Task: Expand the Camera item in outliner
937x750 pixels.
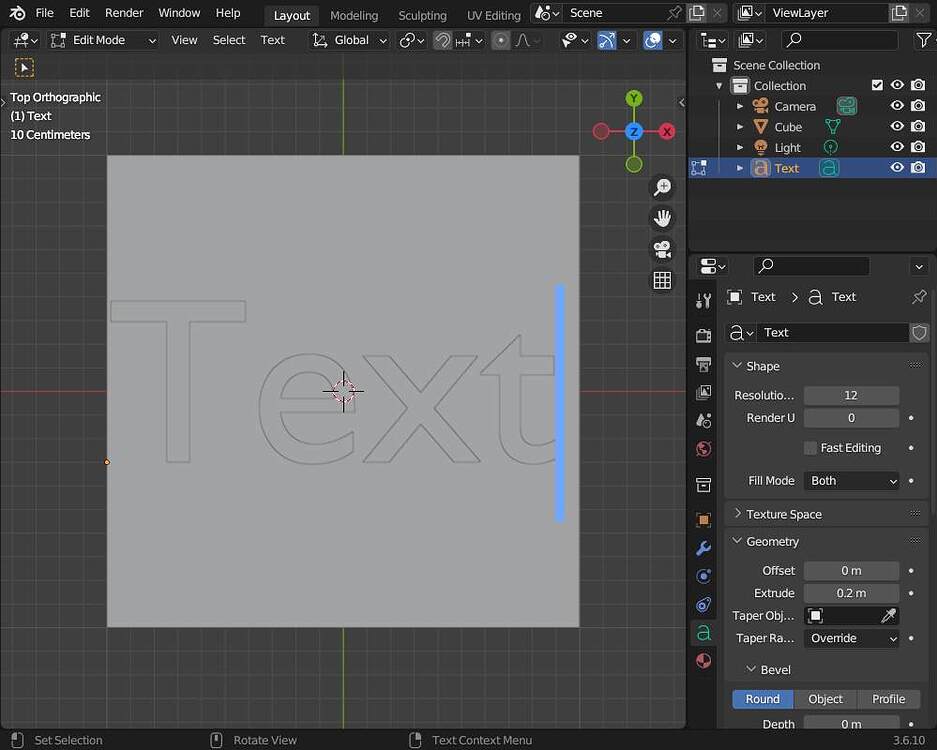Action: coord(740,106)
